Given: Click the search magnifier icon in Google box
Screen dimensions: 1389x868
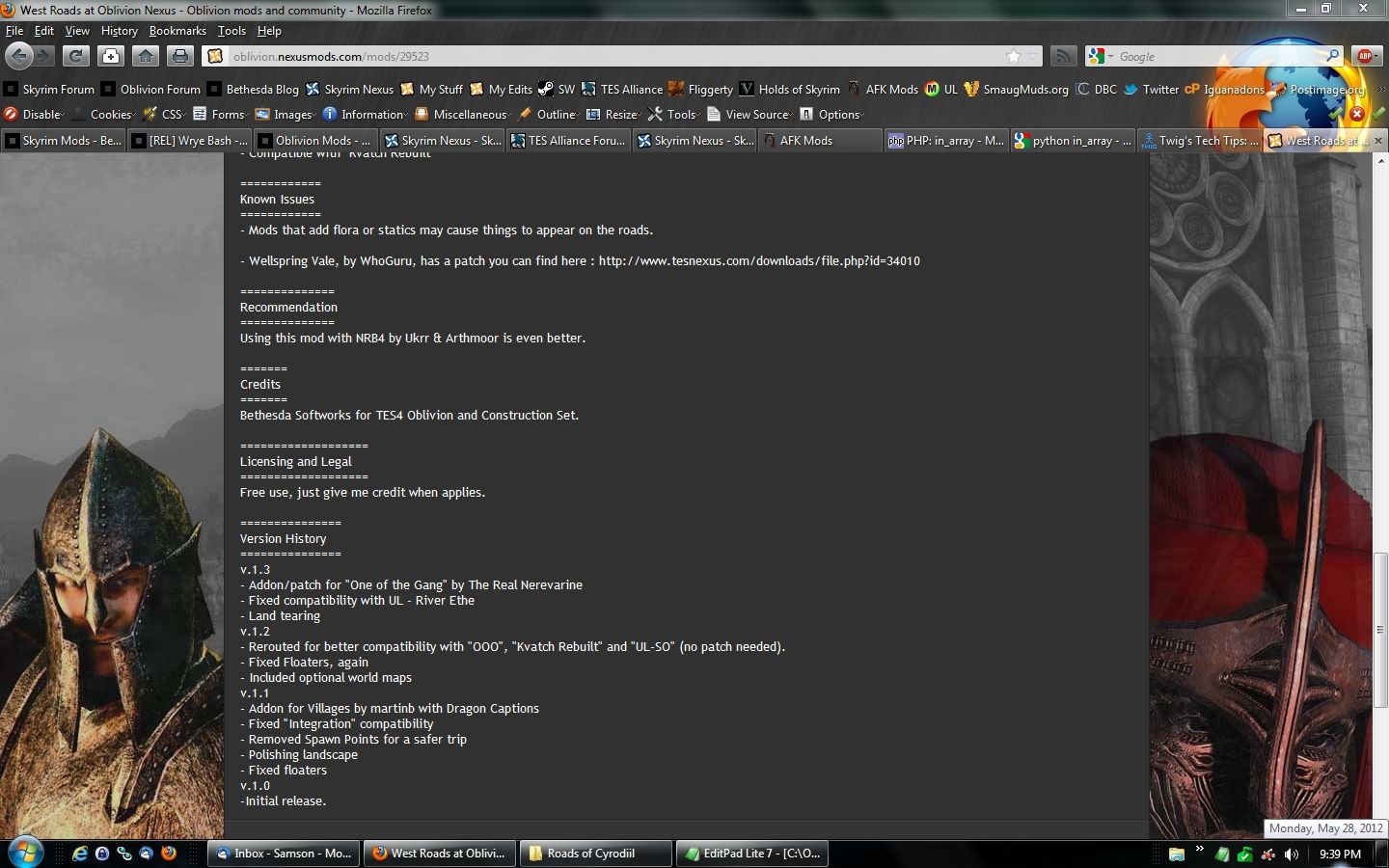Looking at the screenshot, I should 1332,56.
